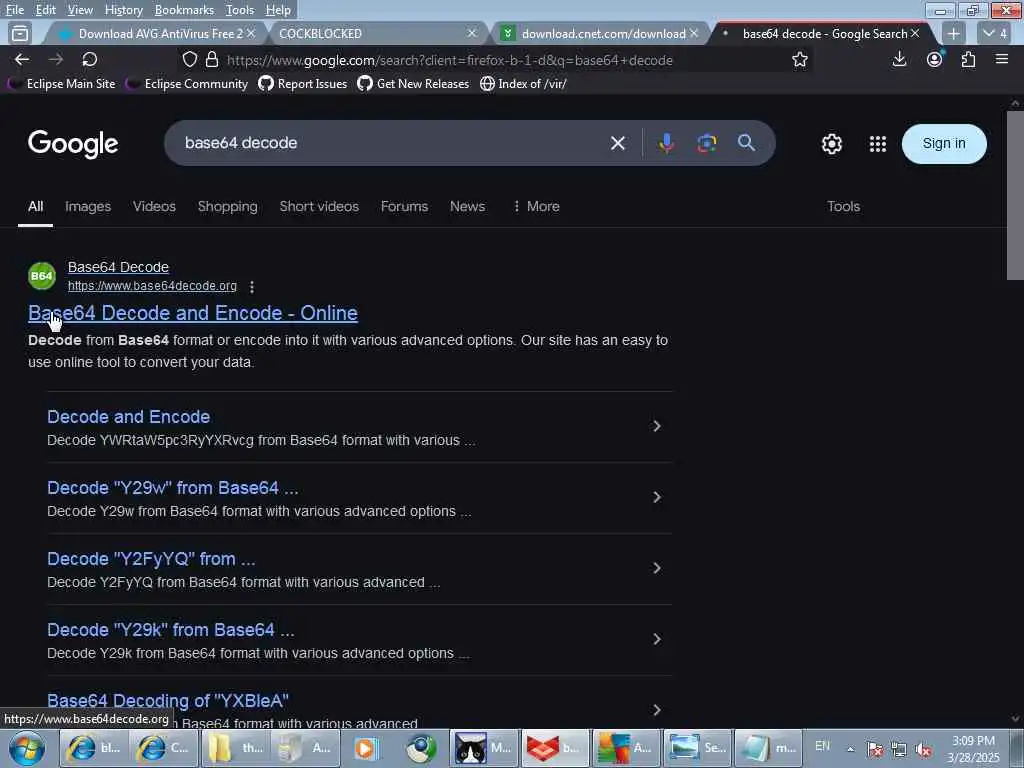Open the extensions puzzle icon
The width and height of the screenshot is (1024, 768).
tap(968, 59)
